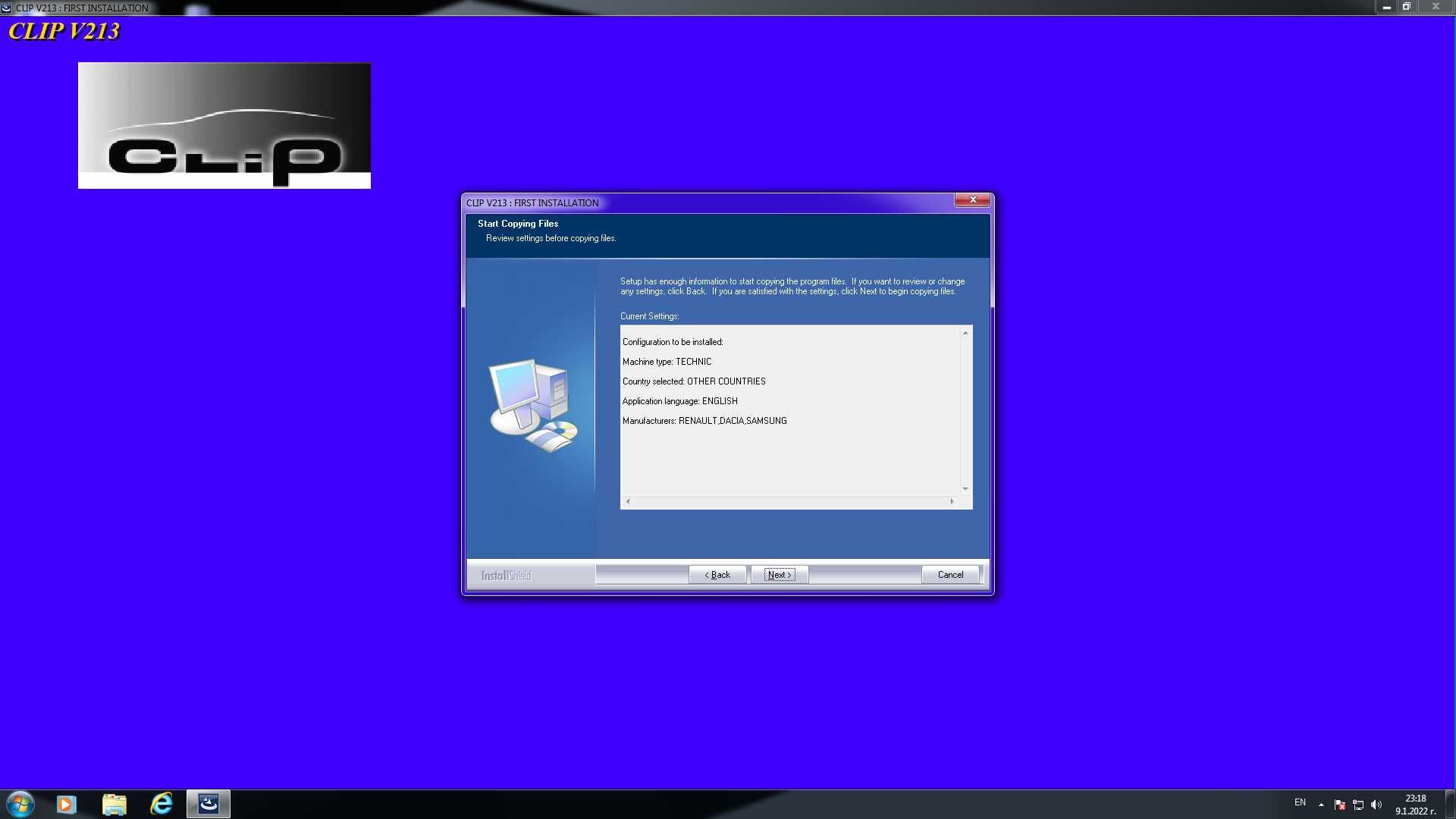Open the network status tray icon
The height and width of the screenshot is (819, 1456).
1358,805
